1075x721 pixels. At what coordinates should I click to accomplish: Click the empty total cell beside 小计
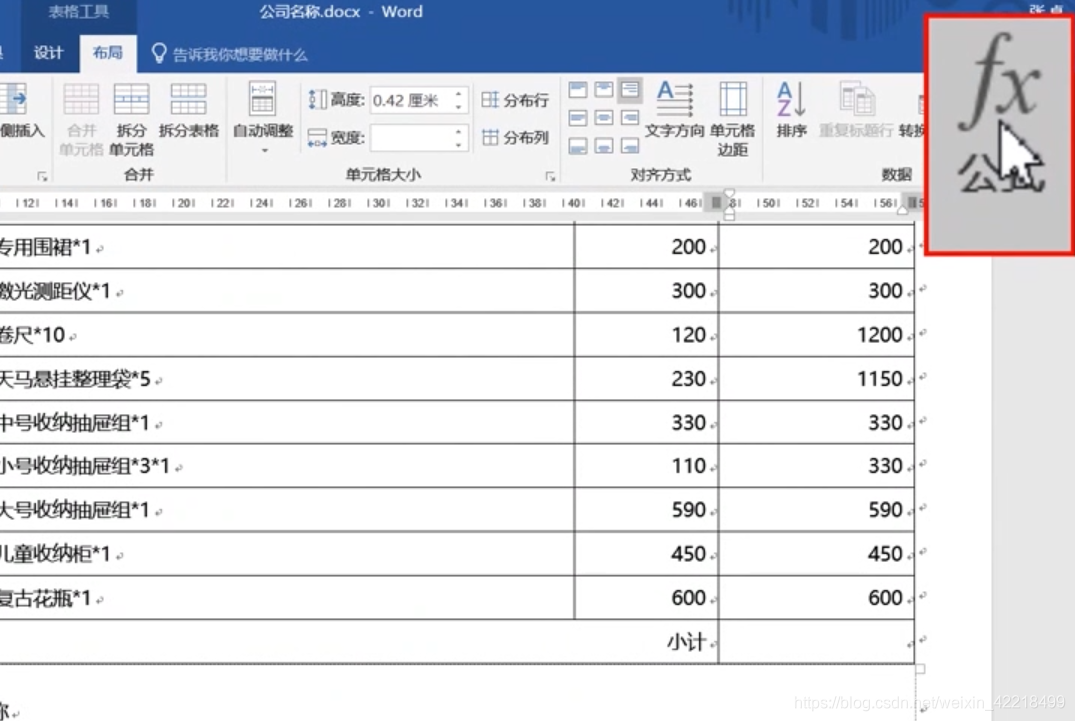point(817,641)
